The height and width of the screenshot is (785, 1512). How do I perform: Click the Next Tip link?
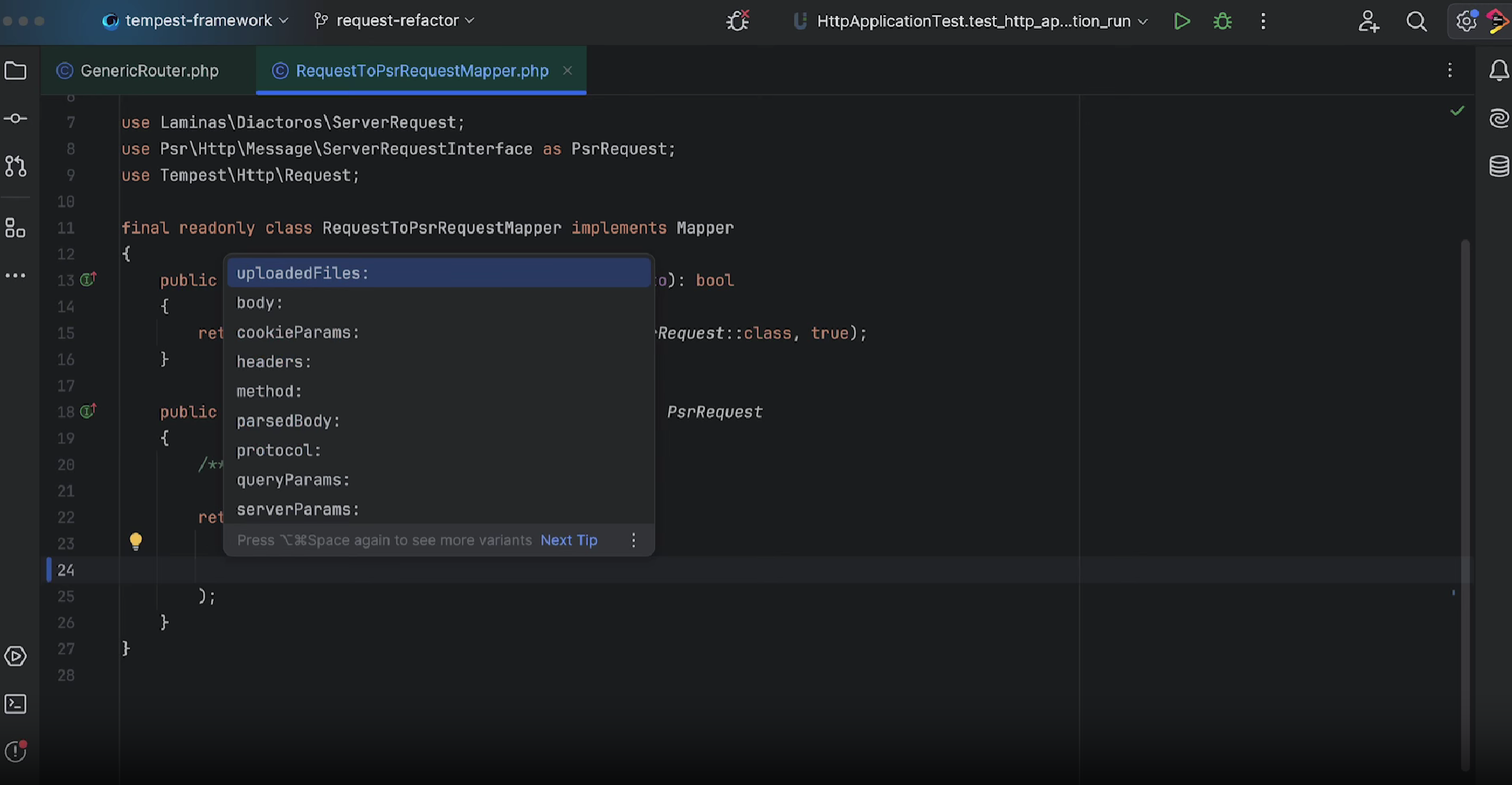[569, 540]
